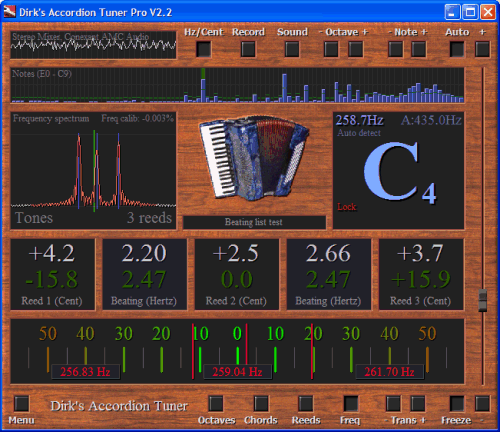The height and width of the screenshot is (432, 500).
Task: Click the 2.20 Beating (Hertz) panel
Action: (x=144, y=274)
